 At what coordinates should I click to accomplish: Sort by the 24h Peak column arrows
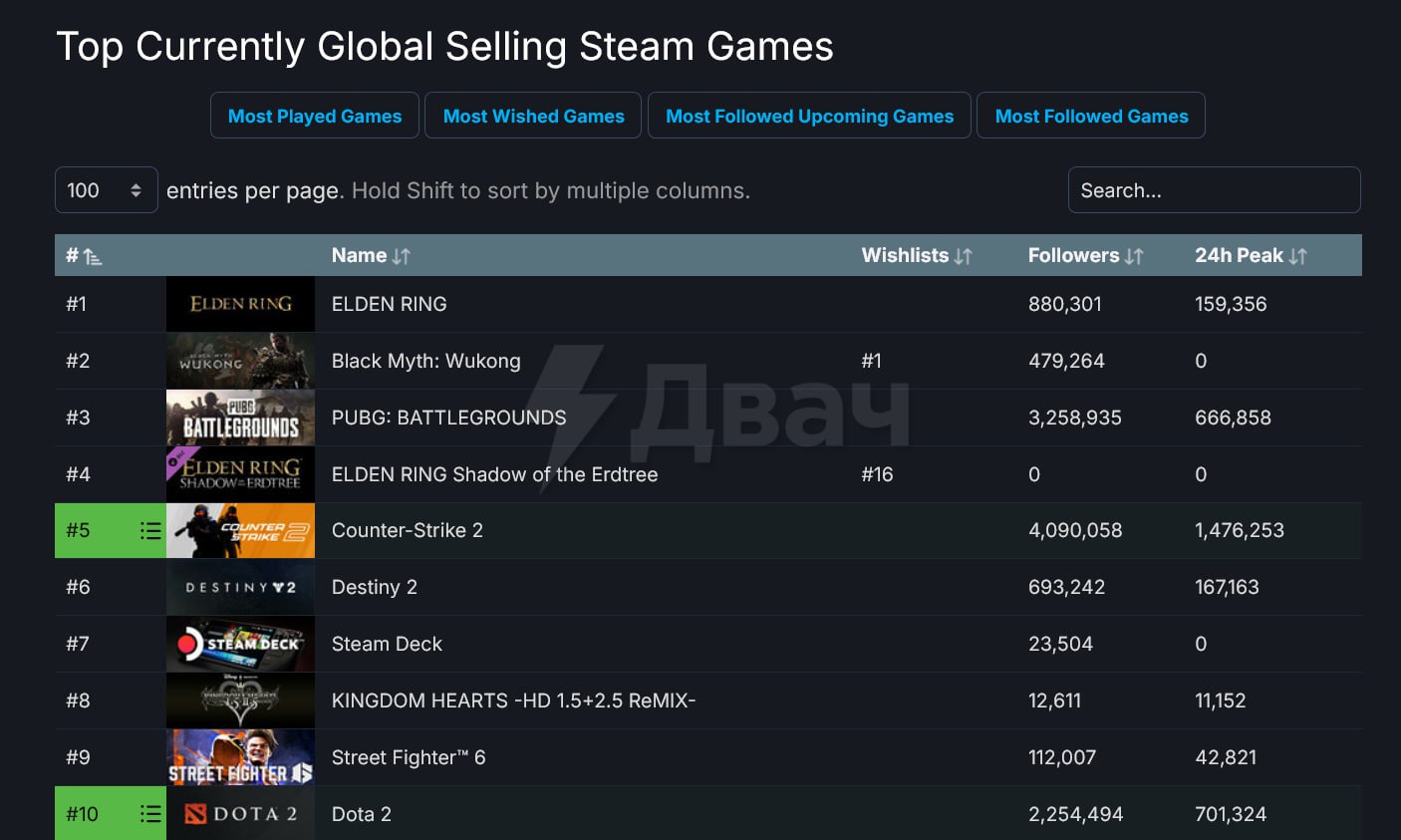[1297, 256]
